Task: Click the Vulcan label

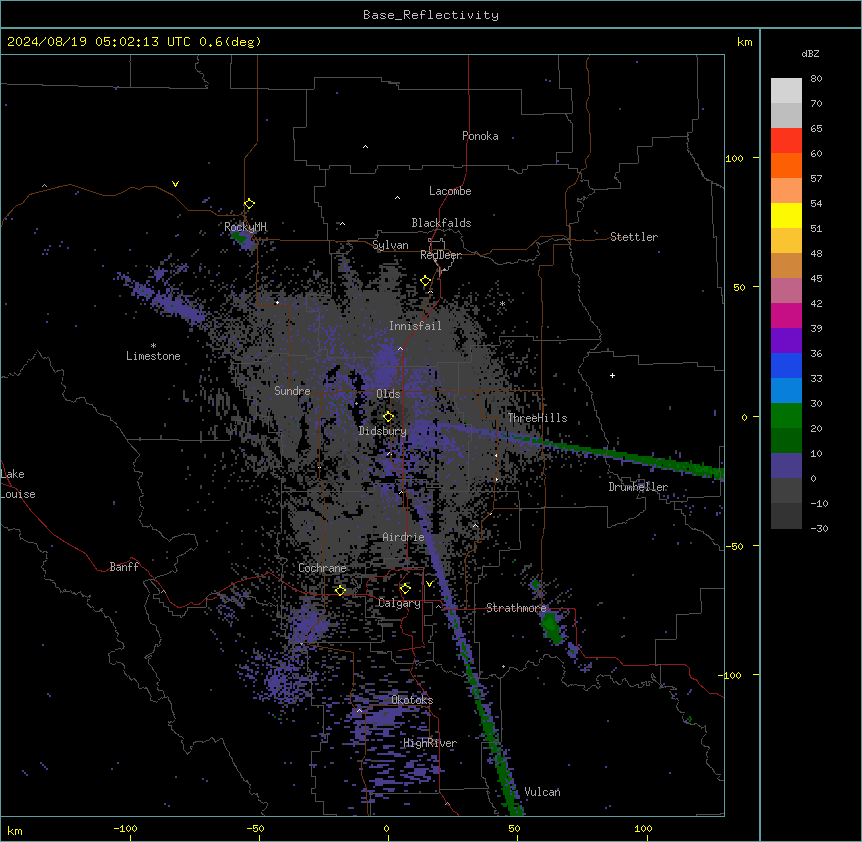Action: 542,792
